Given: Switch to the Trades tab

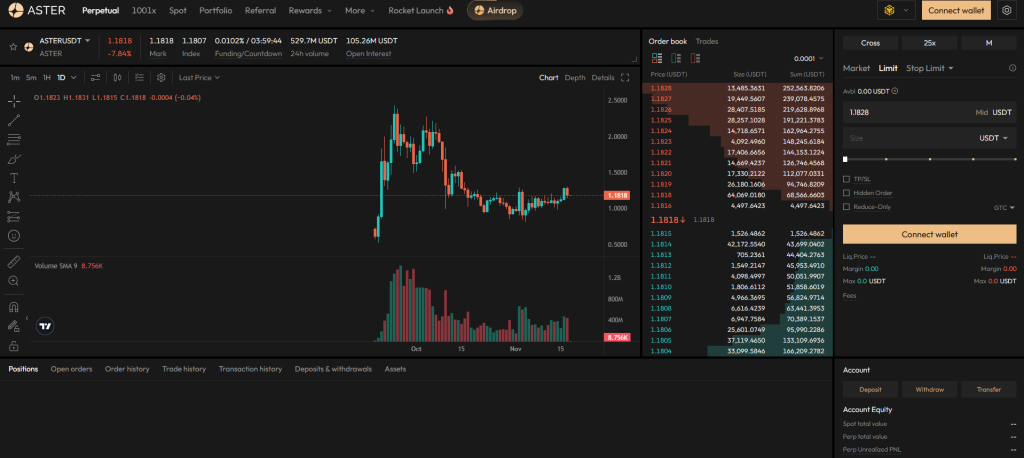Looking at the screenshot, I should tap(706, 41).
